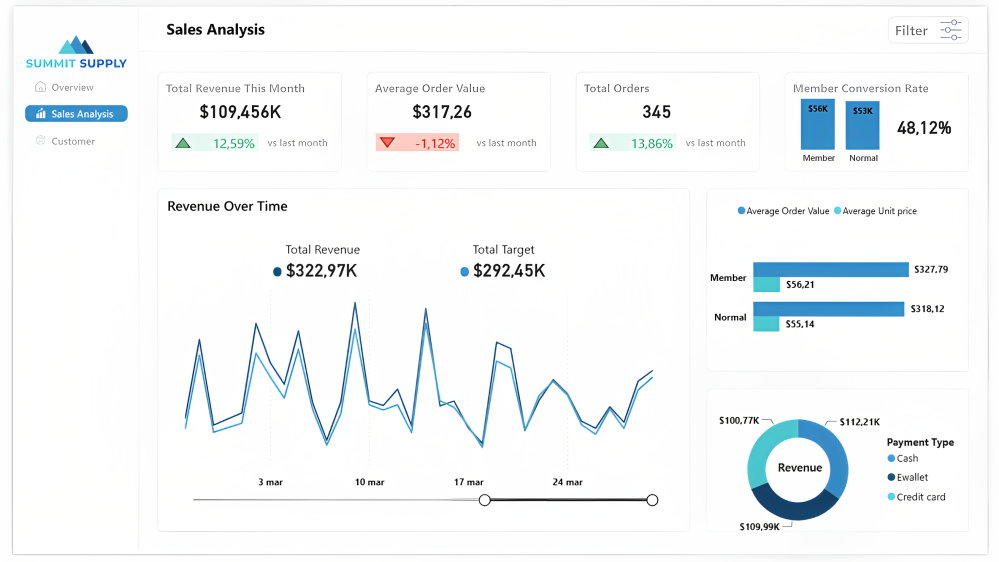Click the Summit Supply mountain logo
Viewport: 999px width, 562px height.
pyautogui.click(x=76, y=45)
